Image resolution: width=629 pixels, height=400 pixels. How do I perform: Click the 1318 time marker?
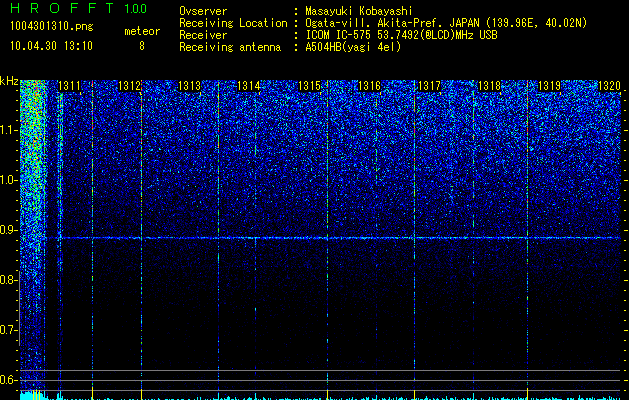(489, 86)
